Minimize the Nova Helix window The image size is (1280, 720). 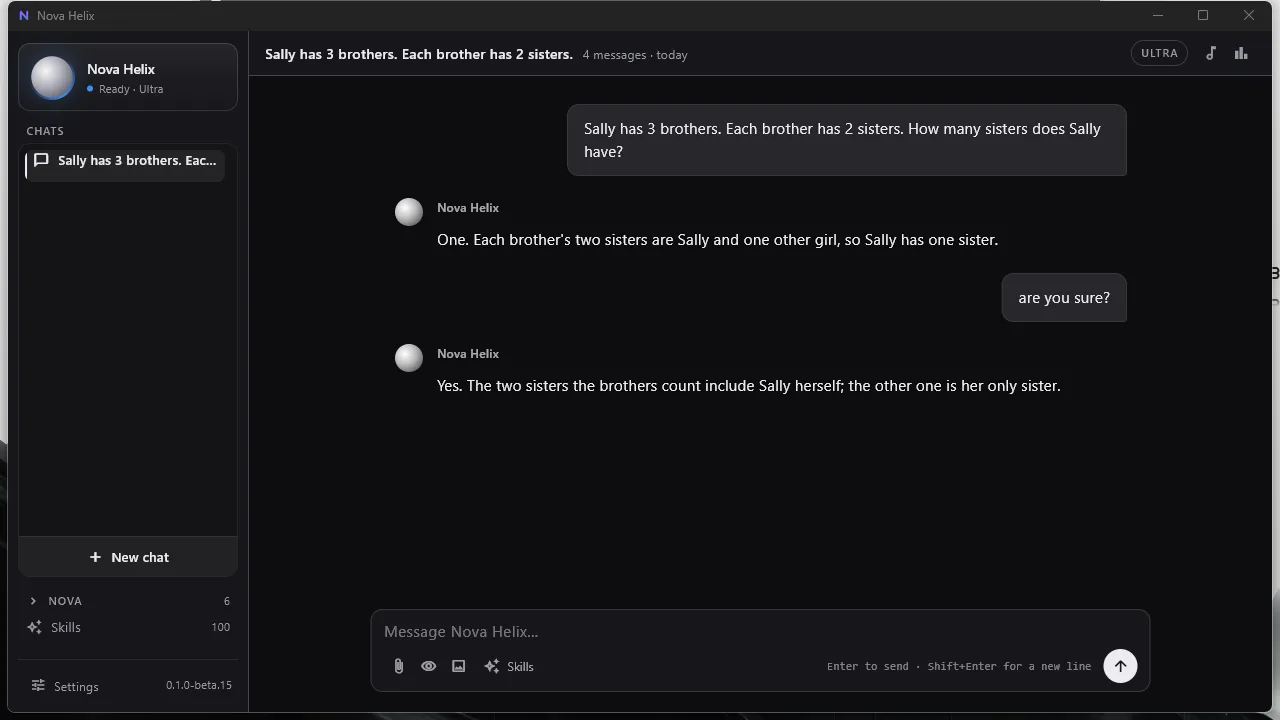click(x=1158, y=15)
